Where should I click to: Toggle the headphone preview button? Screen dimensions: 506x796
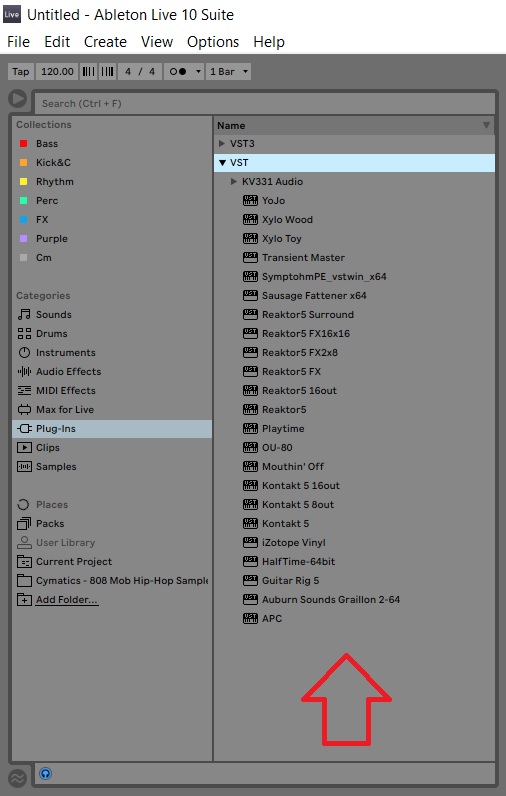pos(46,774)
